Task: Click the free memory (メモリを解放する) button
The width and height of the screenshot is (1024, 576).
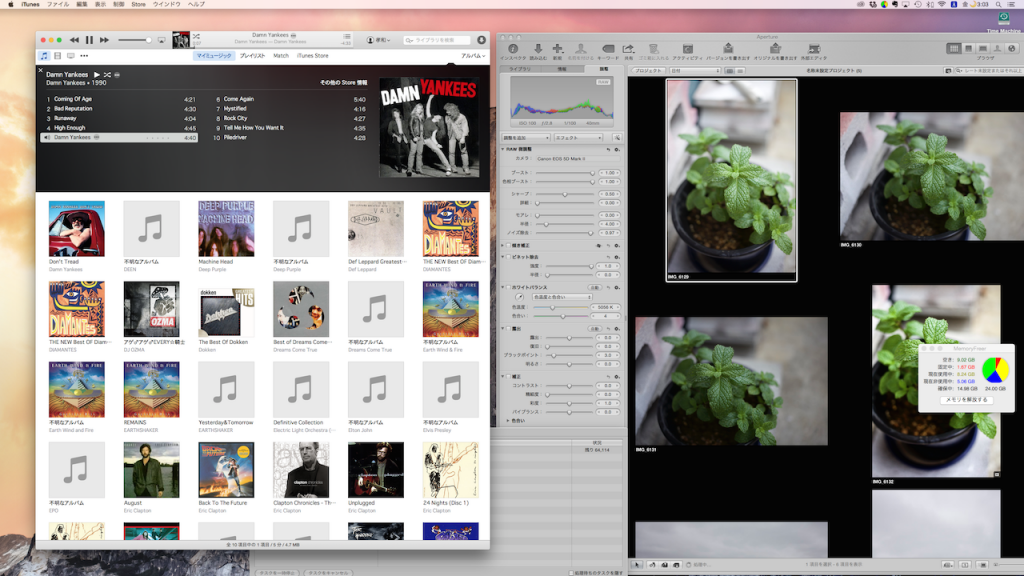Action: (966, 399)
